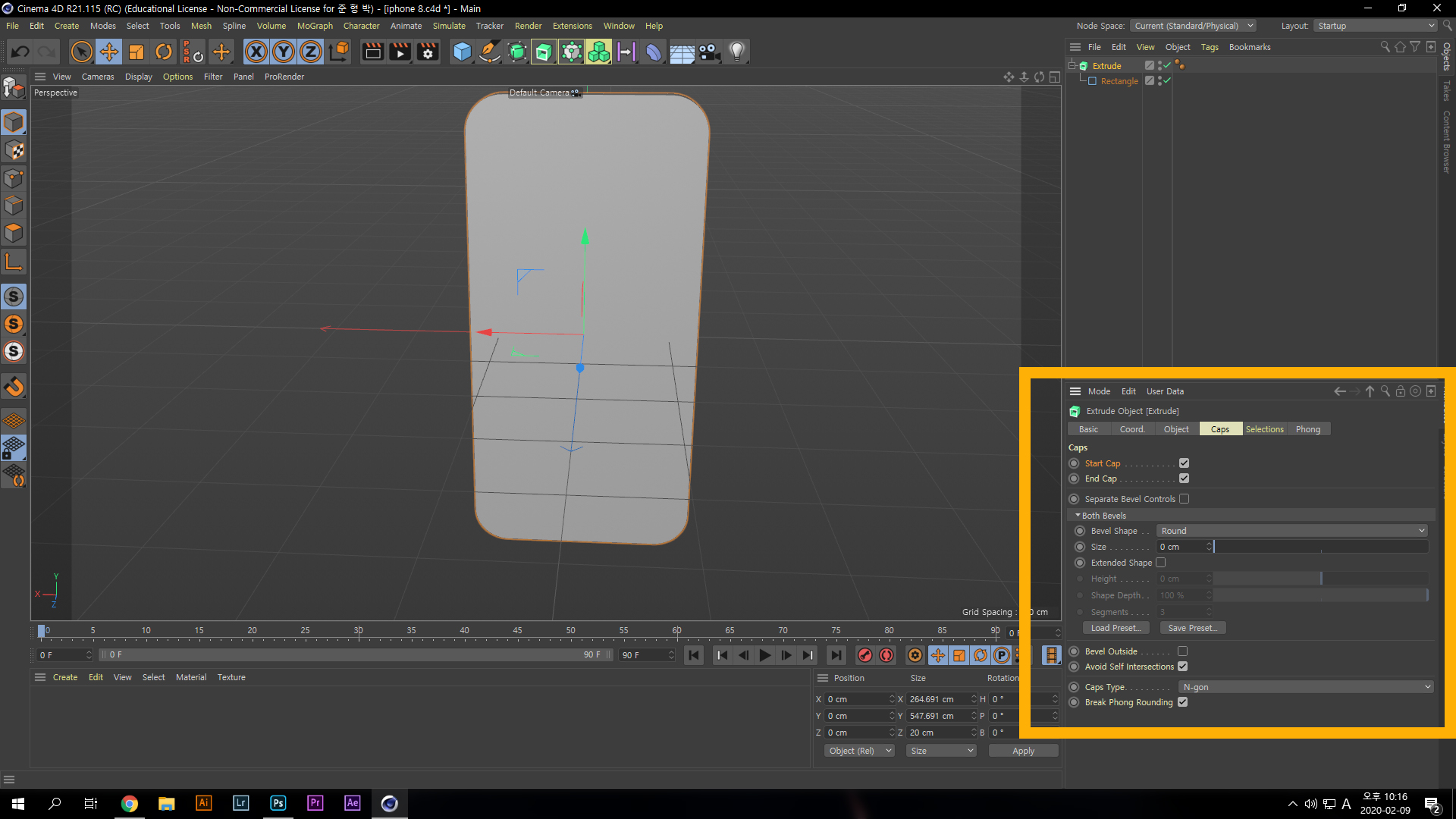Switch to Edges mode
This screenshot has height=819, width=1456.
[x=14, y=206]
